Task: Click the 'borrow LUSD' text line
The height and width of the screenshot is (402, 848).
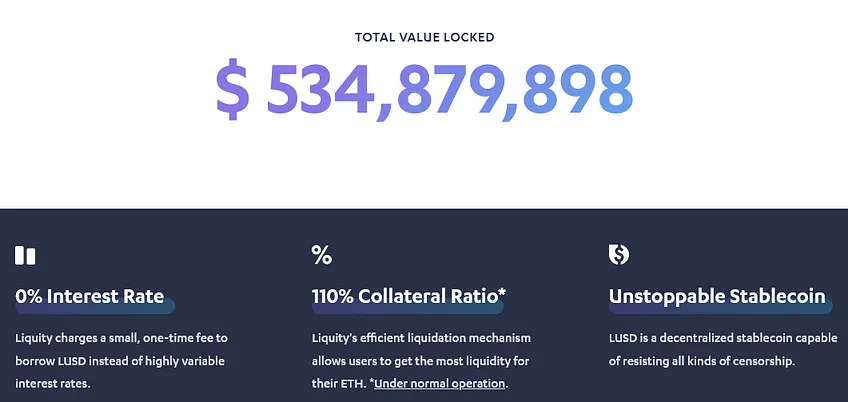Action: click(x=120, y=361)
